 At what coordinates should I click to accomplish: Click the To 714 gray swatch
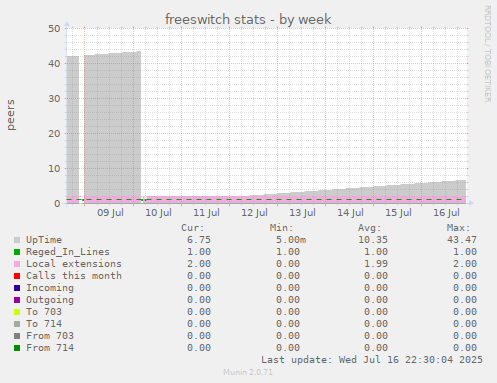[x=17, y=324]
